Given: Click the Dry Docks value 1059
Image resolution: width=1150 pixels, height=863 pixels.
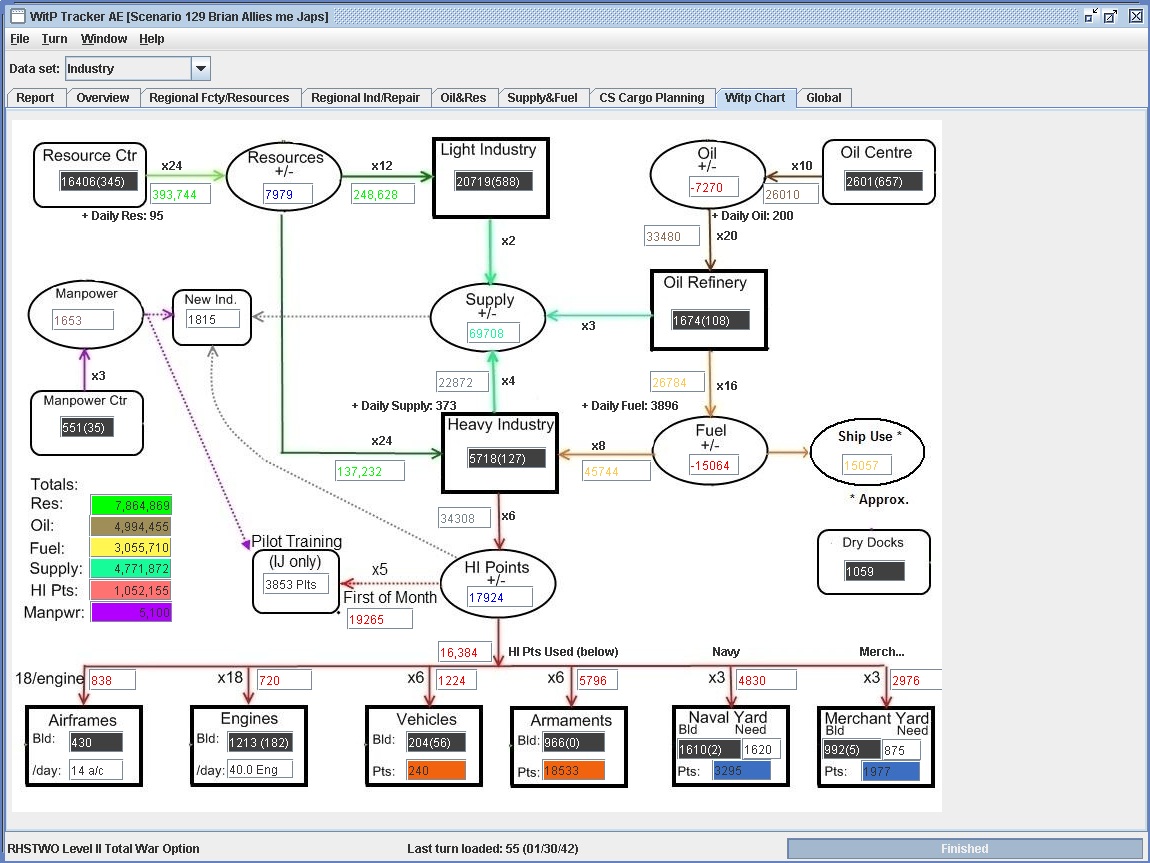Looking at the screenshot, I should pos(874,571).
